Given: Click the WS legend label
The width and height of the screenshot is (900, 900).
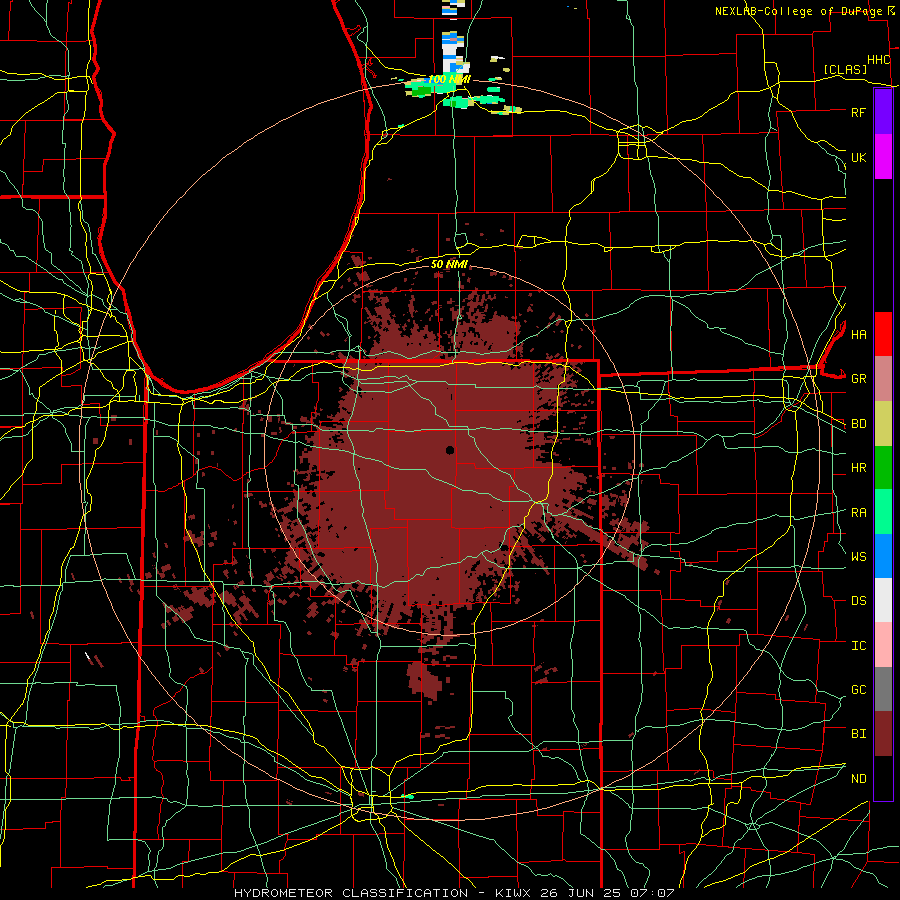Looking at the screenshot, I should click(858, 557).
